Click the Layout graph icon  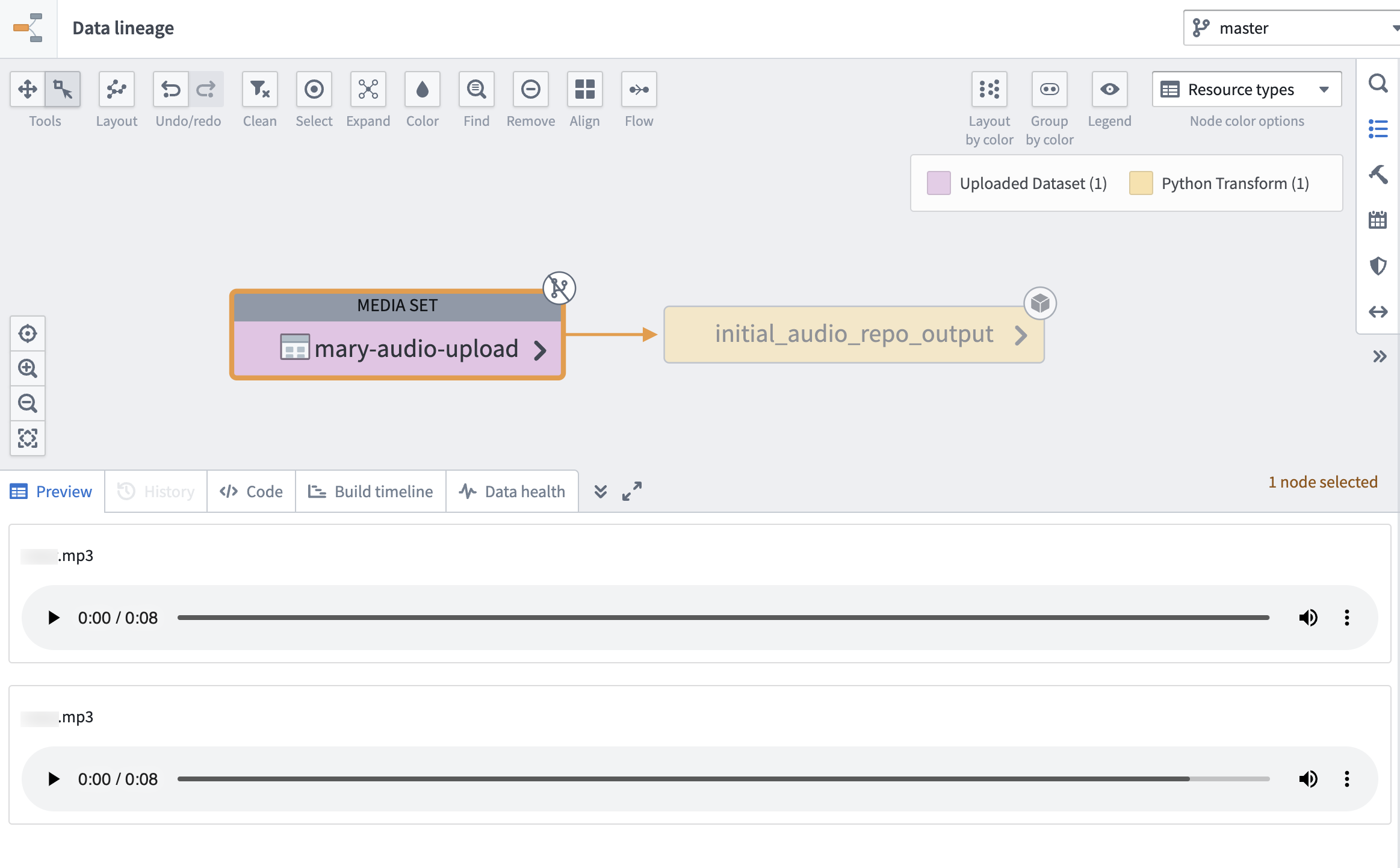pyautogui.click(x=117, y=90)
